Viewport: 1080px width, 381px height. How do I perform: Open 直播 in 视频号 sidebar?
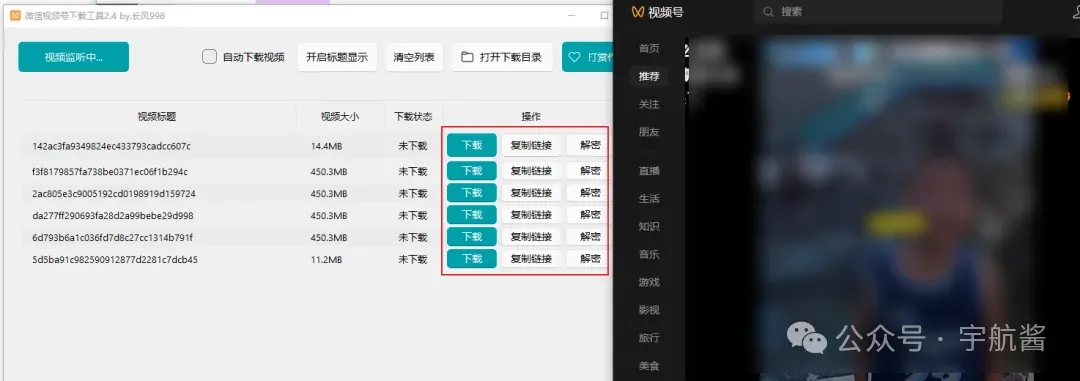pos(649,171)
